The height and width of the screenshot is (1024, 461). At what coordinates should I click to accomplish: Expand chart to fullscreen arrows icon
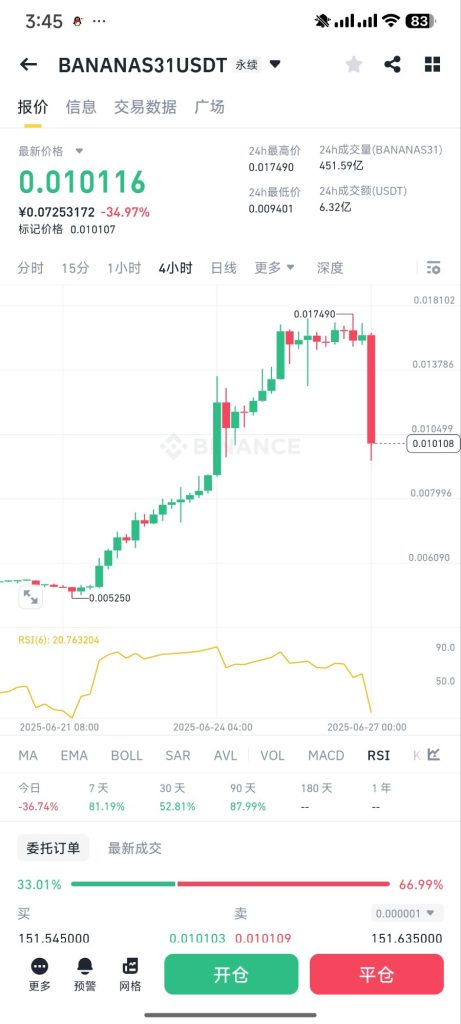click(30, 596)
